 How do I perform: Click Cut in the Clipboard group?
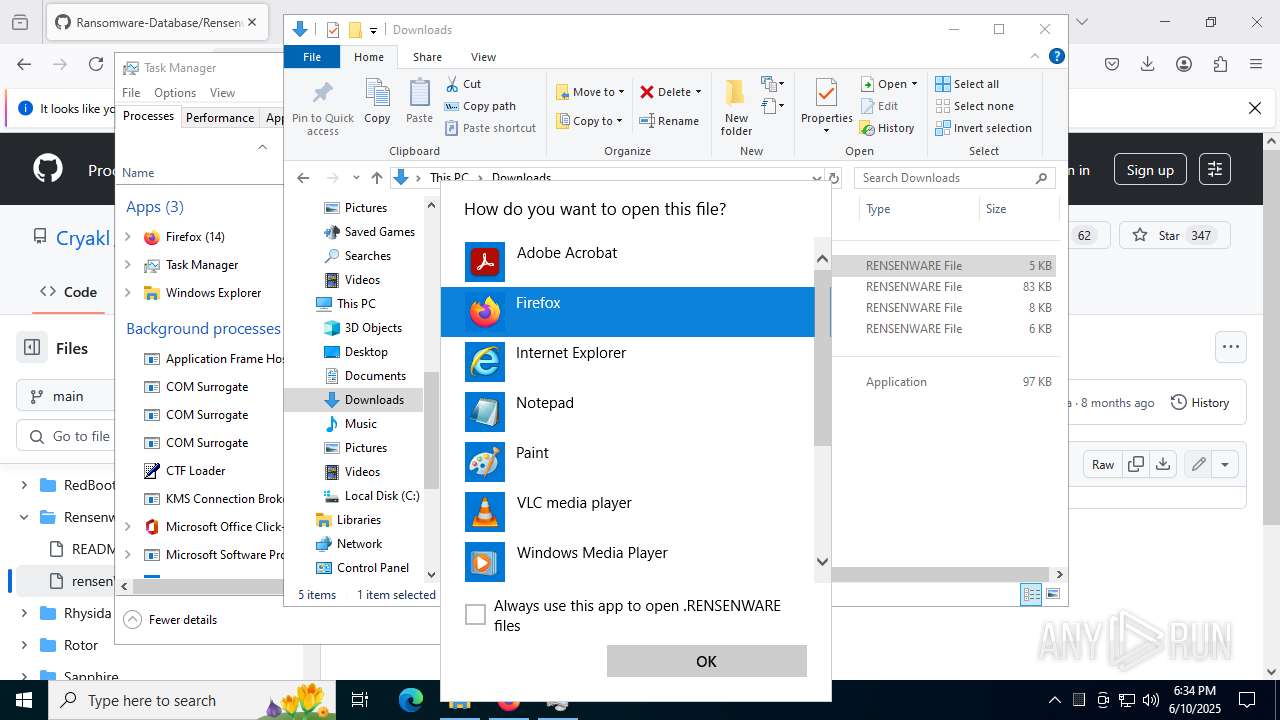click(463, 84)
